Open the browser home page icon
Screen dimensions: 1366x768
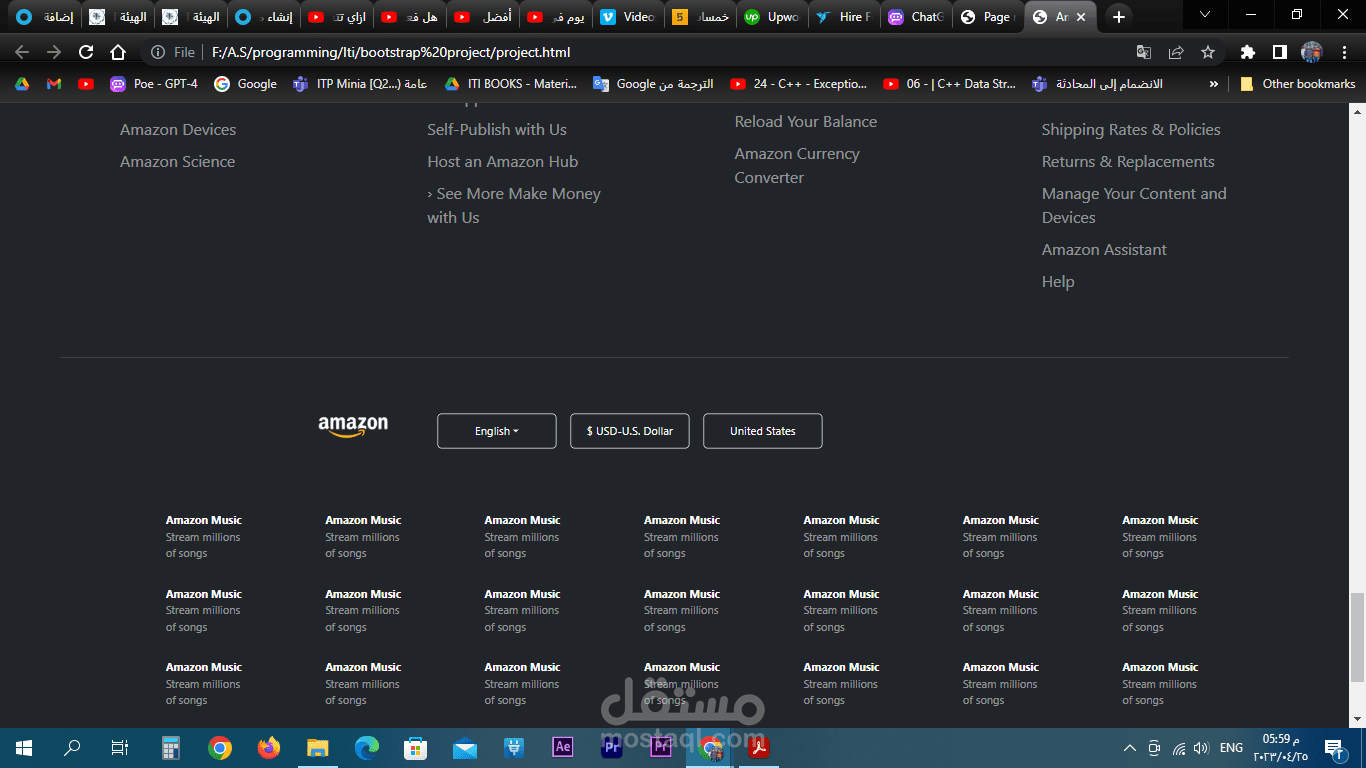coord(118,52)
